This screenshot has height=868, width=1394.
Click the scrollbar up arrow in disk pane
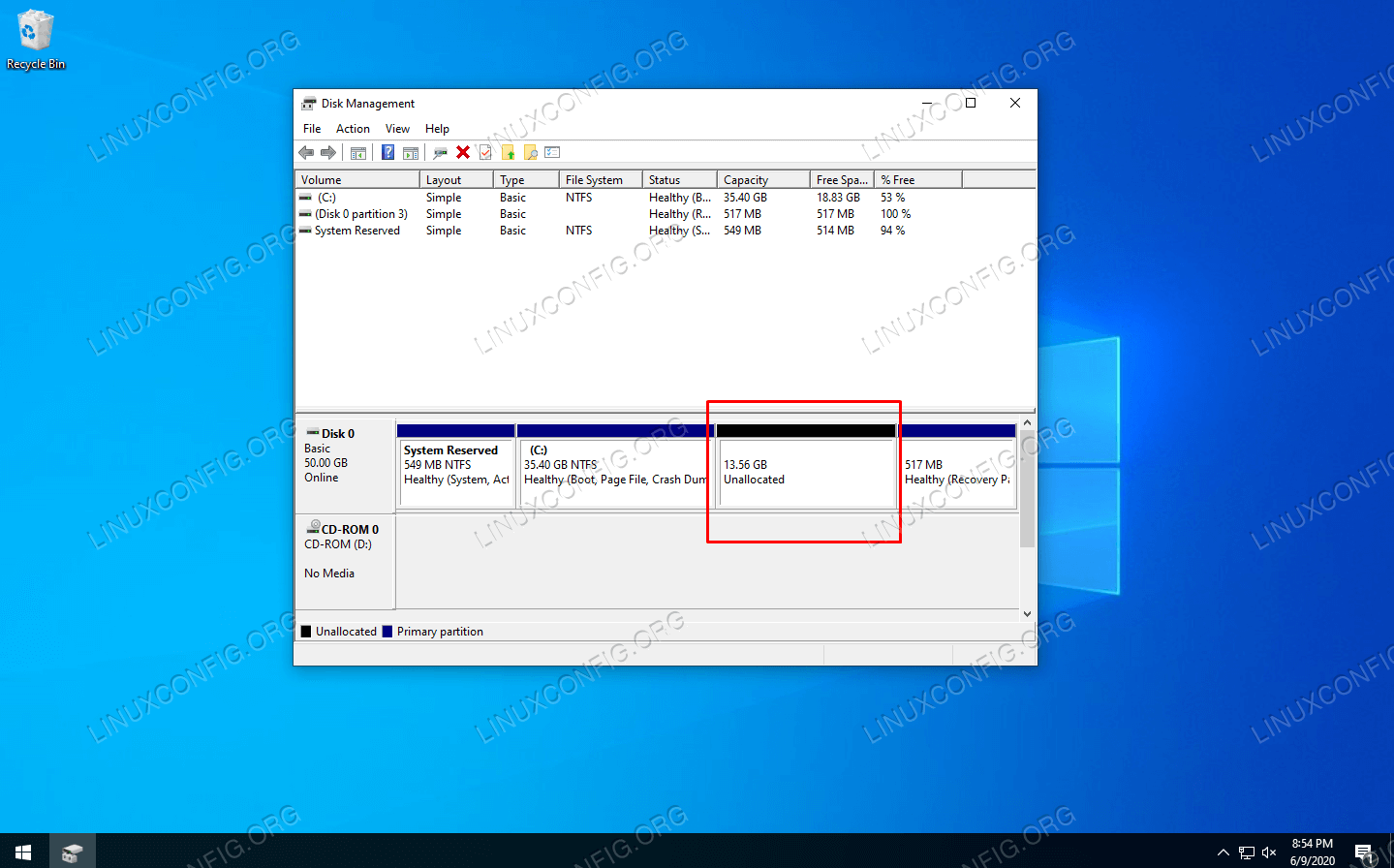point(1027,423)
